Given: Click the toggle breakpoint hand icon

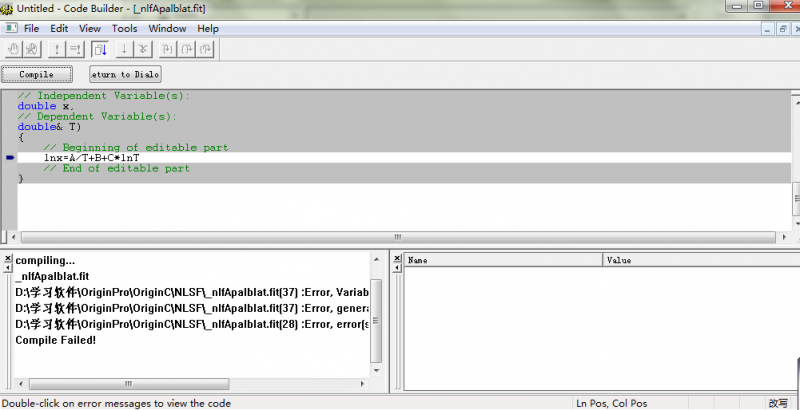Looking at the screenshot, I should click(14, 49).
